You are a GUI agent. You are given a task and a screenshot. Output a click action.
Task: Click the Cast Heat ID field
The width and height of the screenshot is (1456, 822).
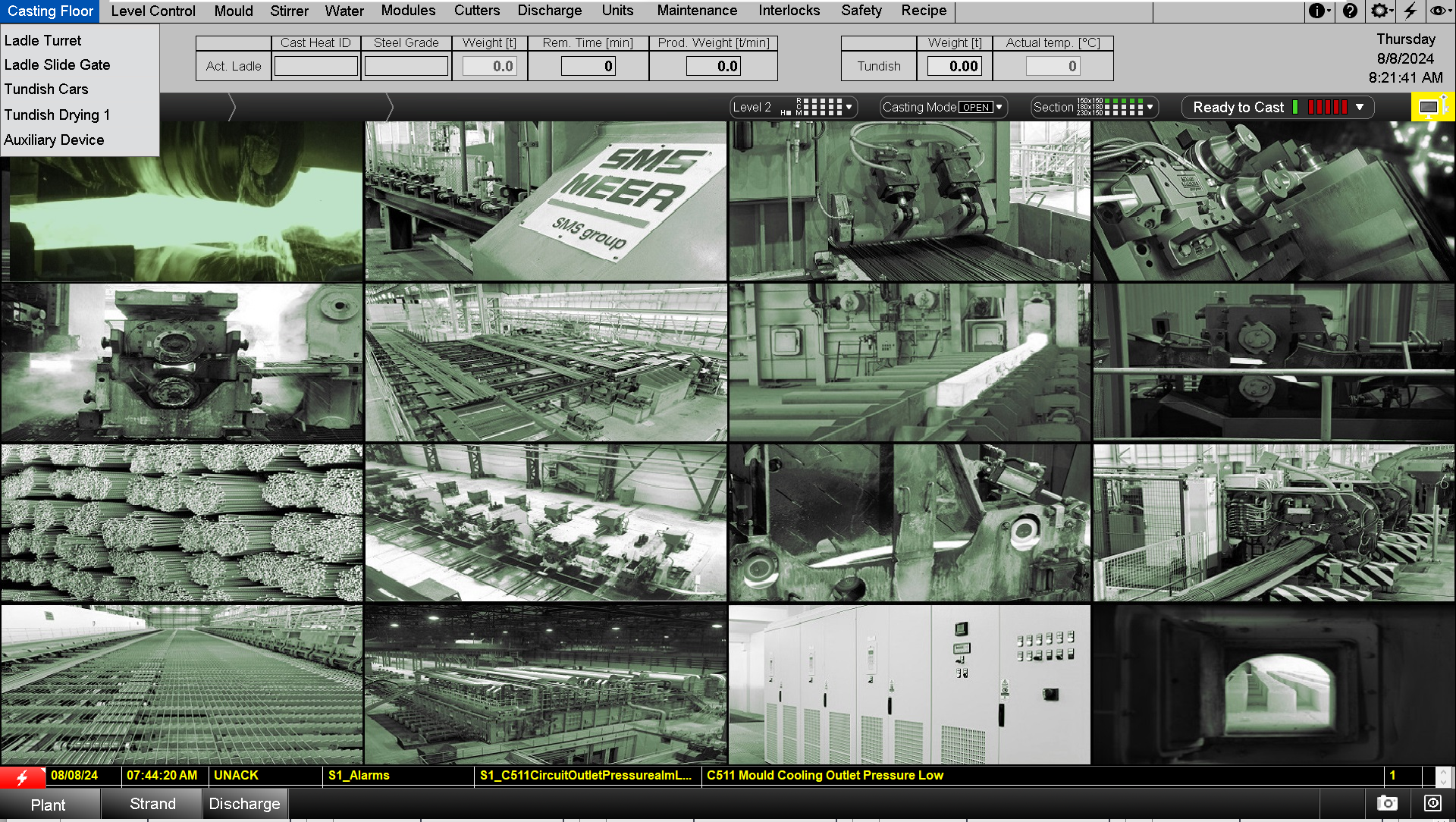click(x=315, y=66)
